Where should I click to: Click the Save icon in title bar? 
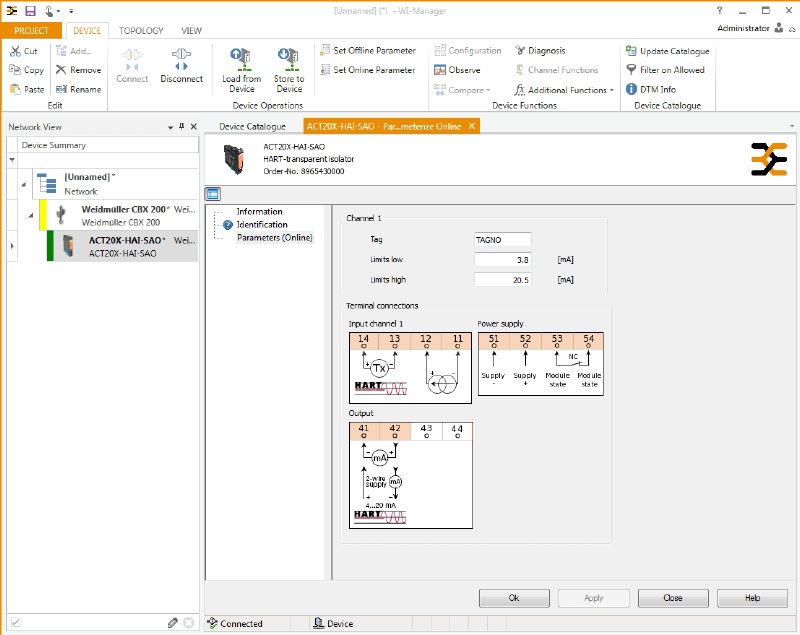click(30, 10)
